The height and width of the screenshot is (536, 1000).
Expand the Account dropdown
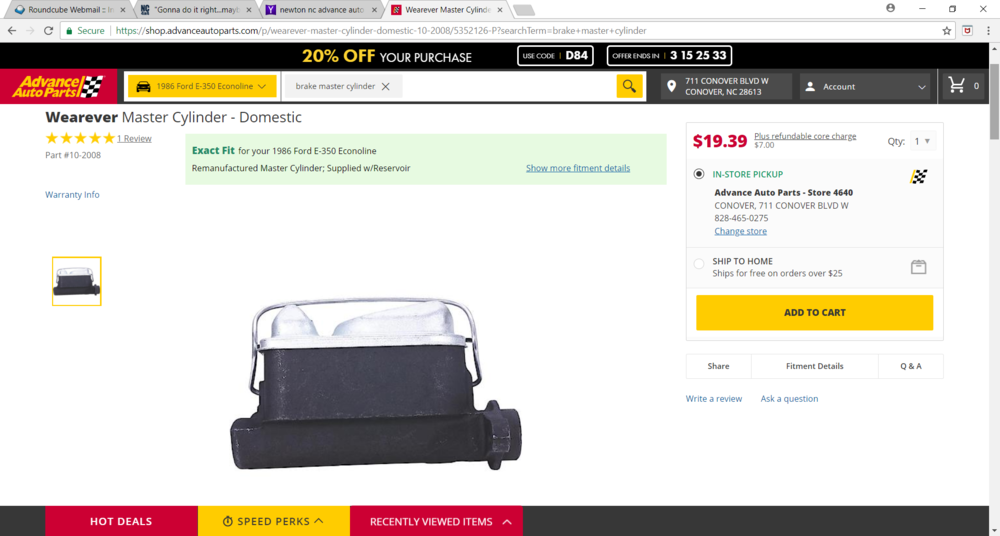(866, 87)
